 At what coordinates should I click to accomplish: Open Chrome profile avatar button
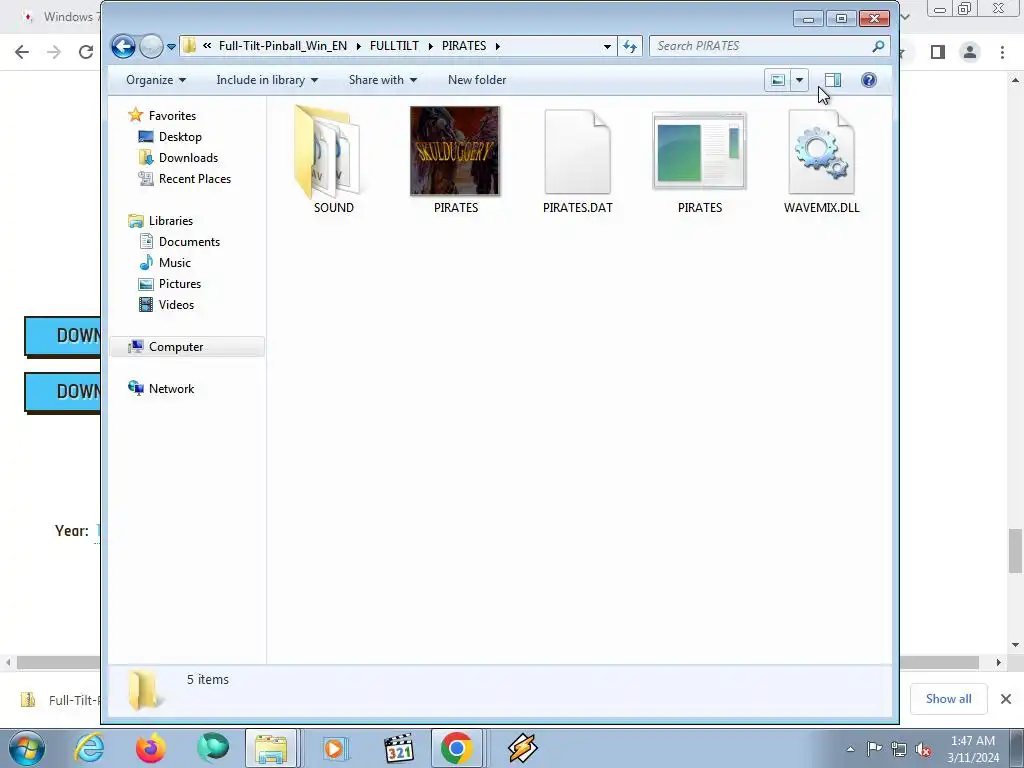pos(970,52)
